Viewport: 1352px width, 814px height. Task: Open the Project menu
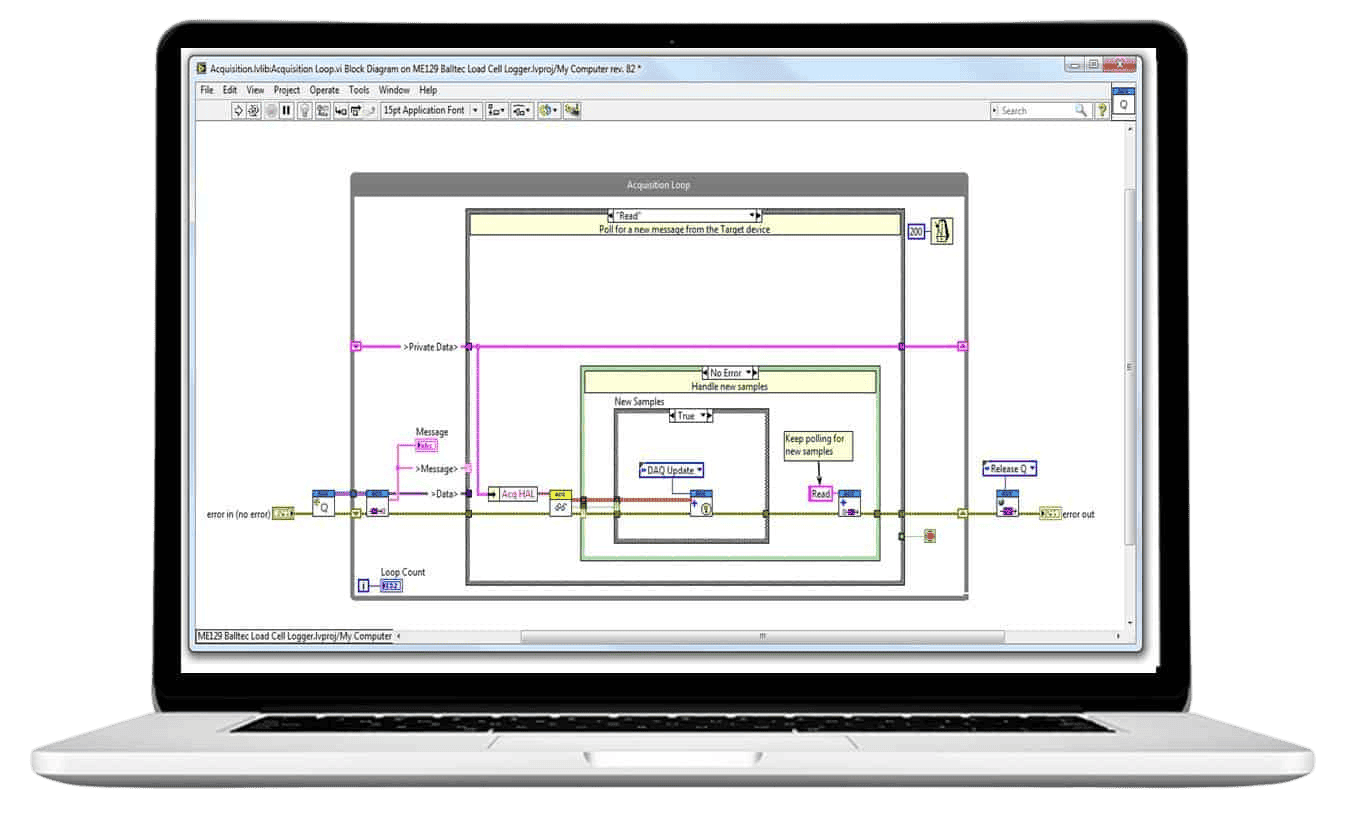pos(287,90)
